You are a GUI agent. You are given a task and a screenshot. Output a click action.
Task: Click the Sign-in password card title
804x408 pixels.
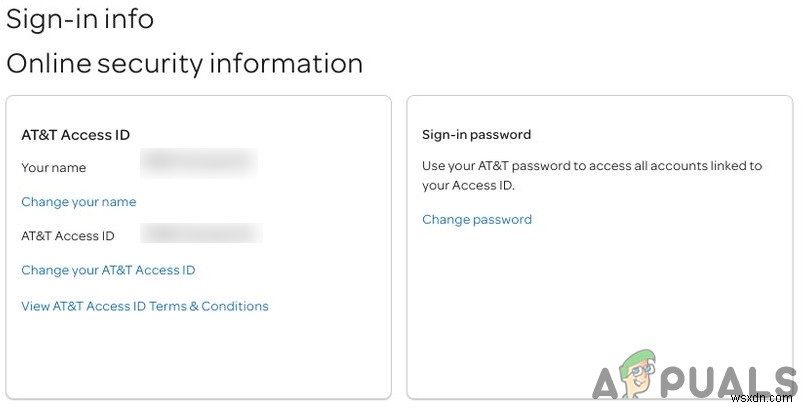click(x=476, y=135)
